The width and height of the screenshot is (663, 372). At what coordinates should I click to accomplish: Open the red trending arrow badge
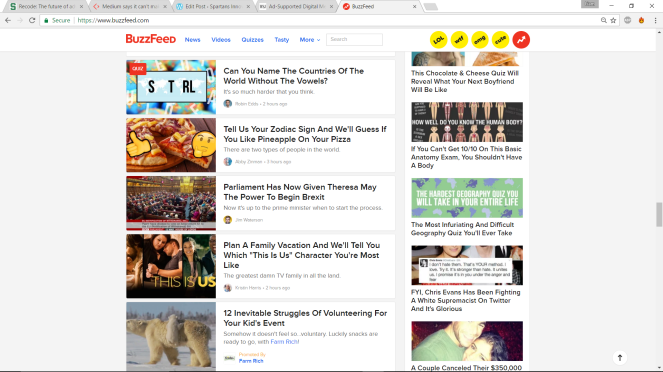click(521, 40)
